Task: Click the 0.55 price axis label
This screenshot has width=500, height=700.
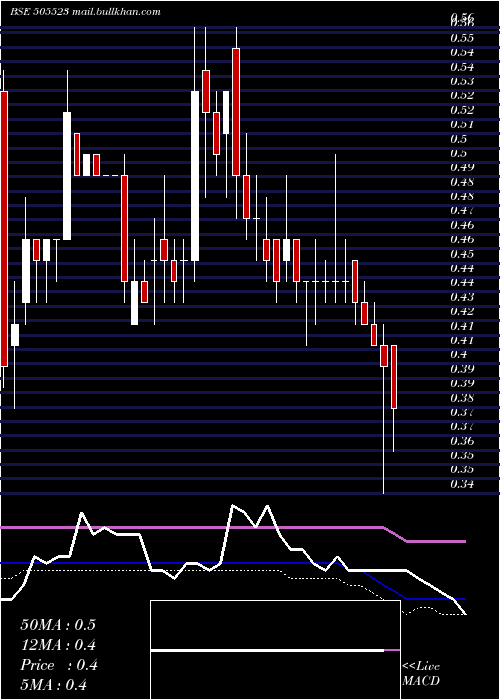Action: pyautogui.click(x=462, y=38)
